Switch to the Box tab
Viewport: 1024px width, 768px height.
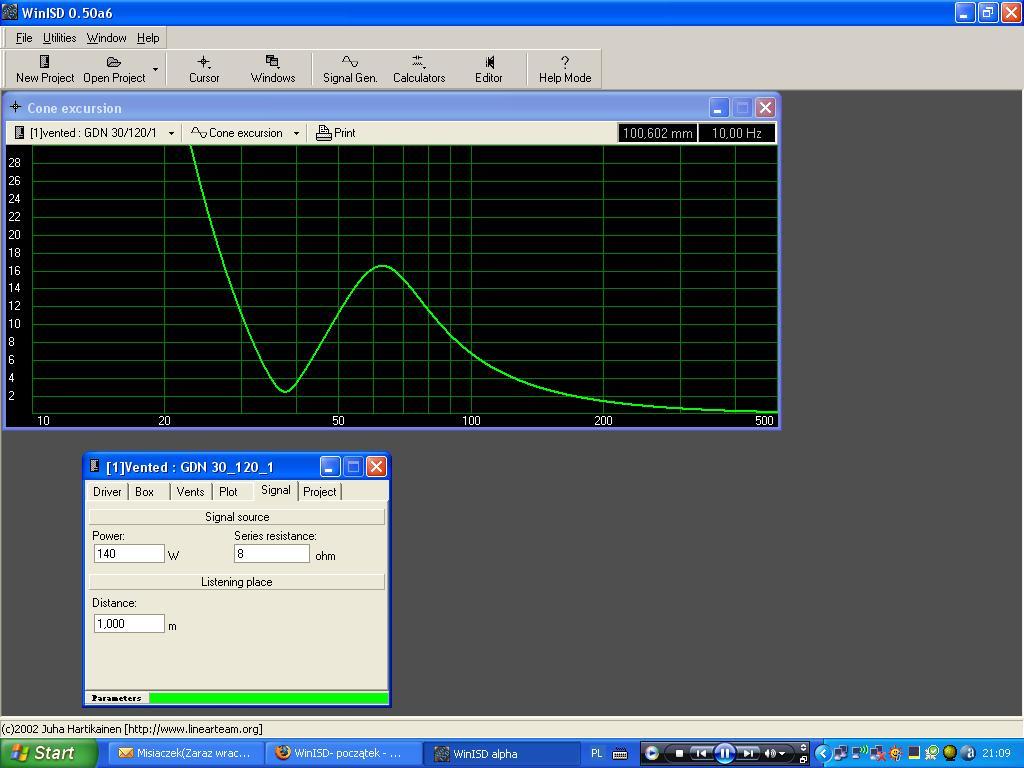tap(145, 492)
